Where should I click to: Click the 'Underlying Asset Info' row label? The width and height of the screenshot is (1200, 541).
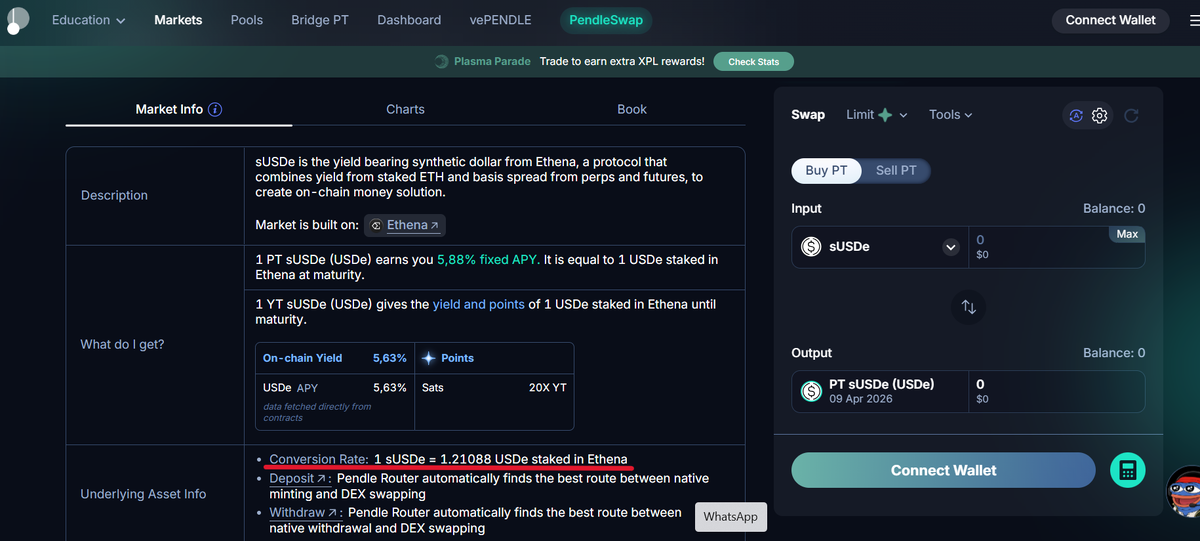pyautogui.click(x=144, y=494)
